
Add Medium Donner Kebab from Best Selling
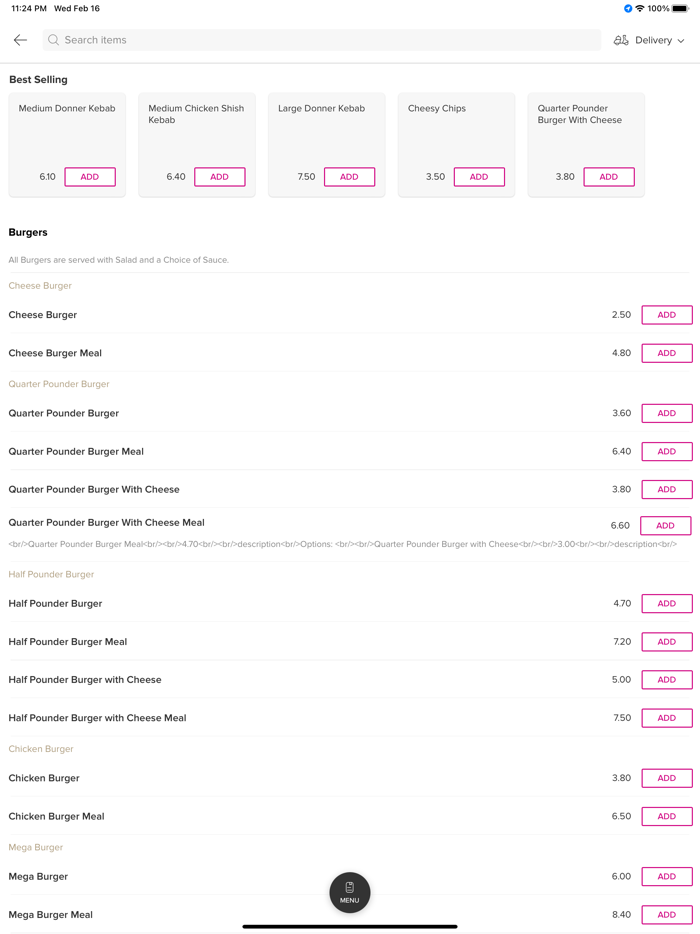point(90,177)
